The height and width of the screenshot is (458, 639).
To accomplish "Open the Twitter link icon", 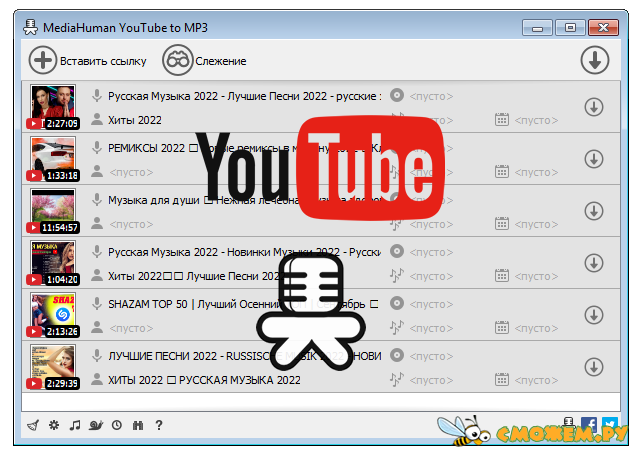I will tap(609, 424).
